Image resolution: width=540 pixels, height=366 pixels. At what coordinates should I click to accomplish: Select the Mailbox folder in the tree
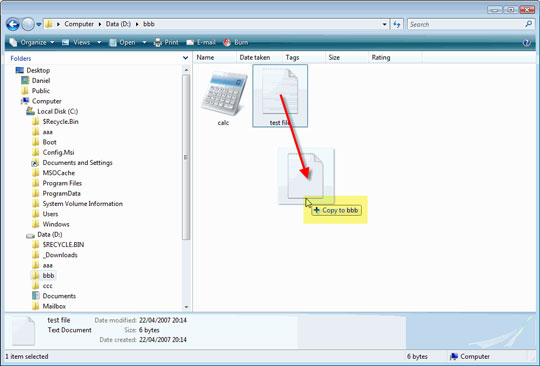49,306
